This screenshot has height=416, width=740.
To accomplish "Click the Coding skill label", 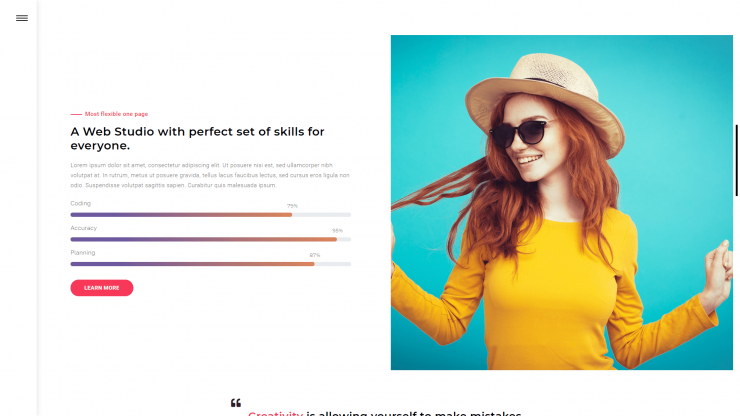I will pyautogui.click(x=81, y=204).
